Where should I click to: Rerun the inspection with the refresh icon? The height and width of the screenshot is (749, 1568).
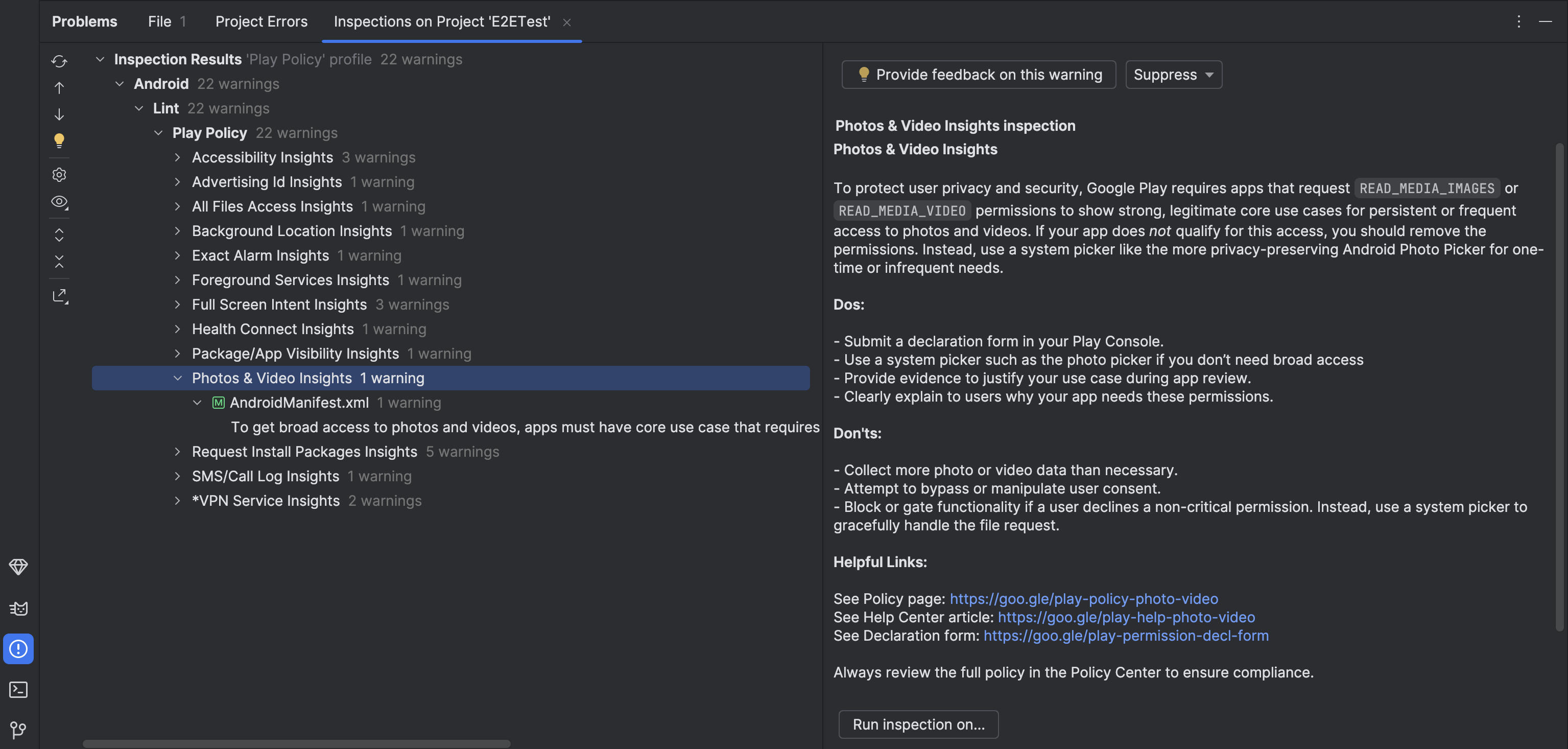pyautogui.click(x=59, y=61)
